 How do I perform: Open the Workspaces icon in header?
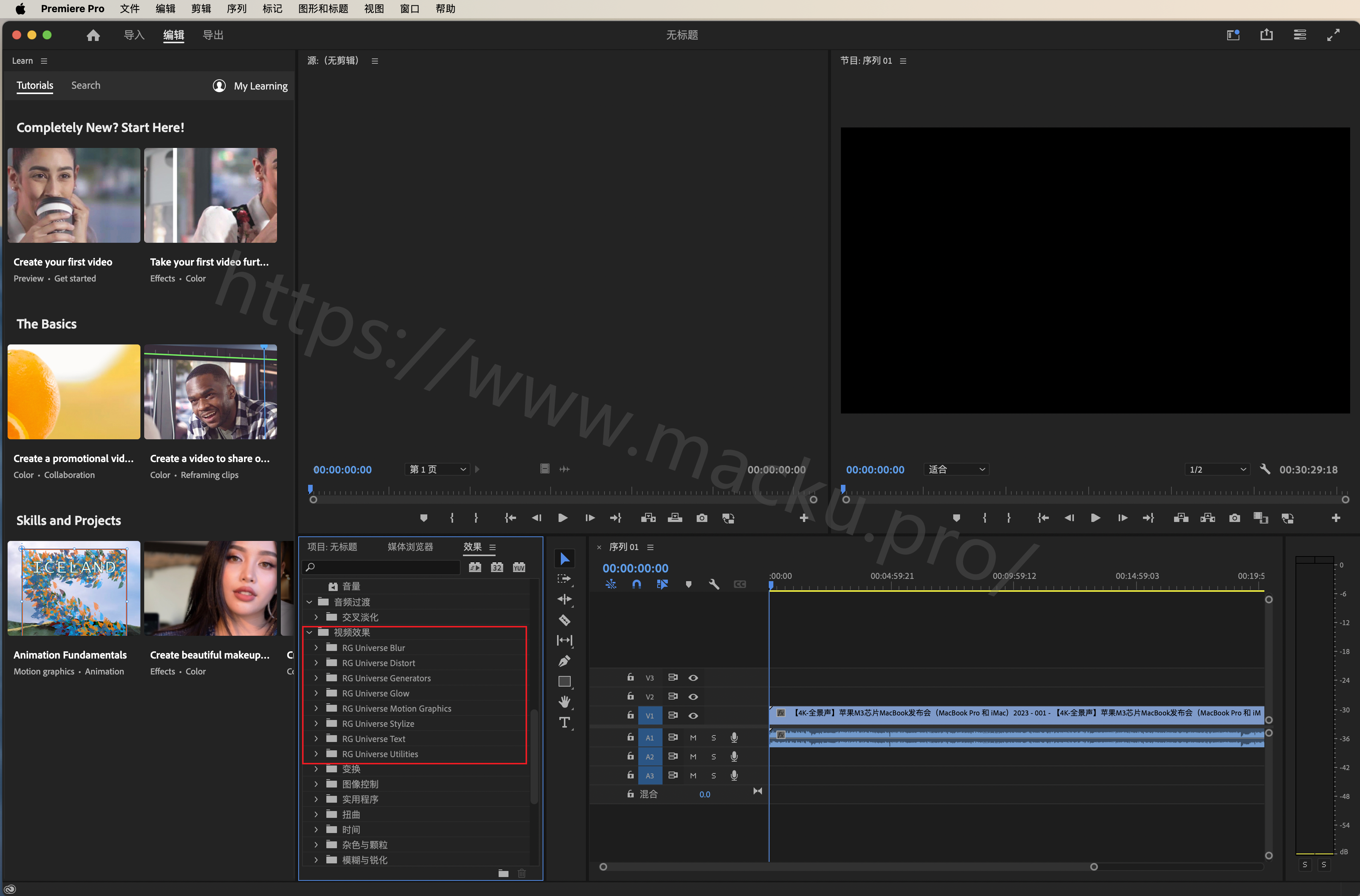pos(1233,35)
